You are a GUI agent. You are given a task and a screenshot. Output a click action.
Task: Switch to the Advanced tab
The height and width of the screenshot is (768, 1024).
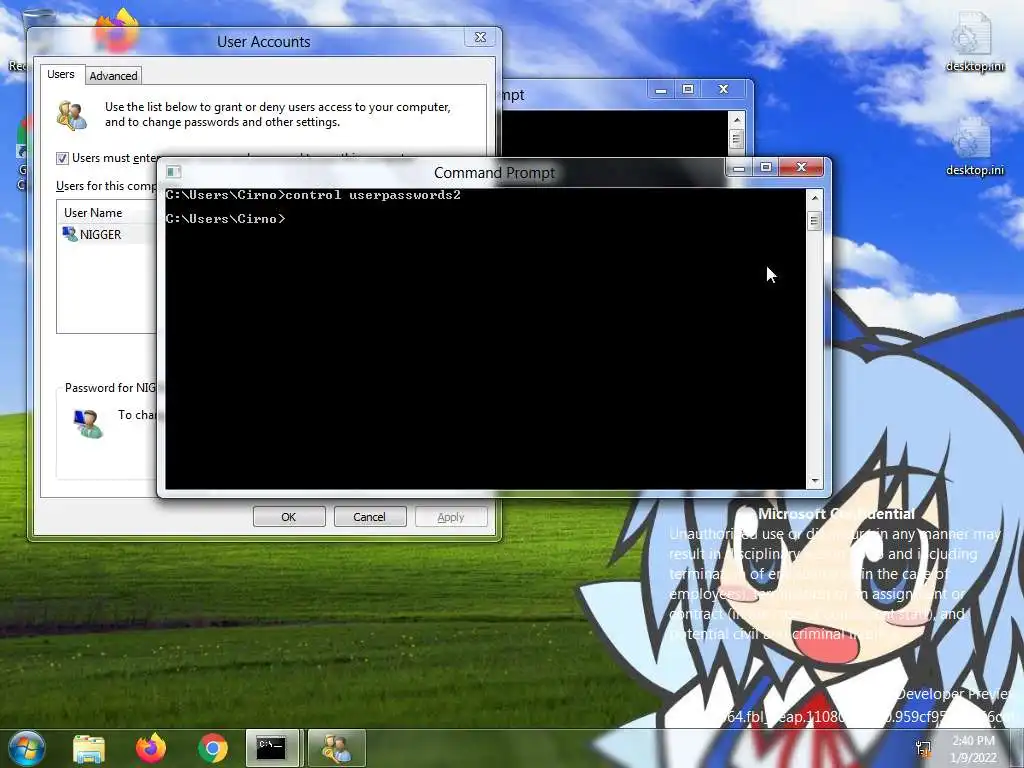[x=114, y=76]
